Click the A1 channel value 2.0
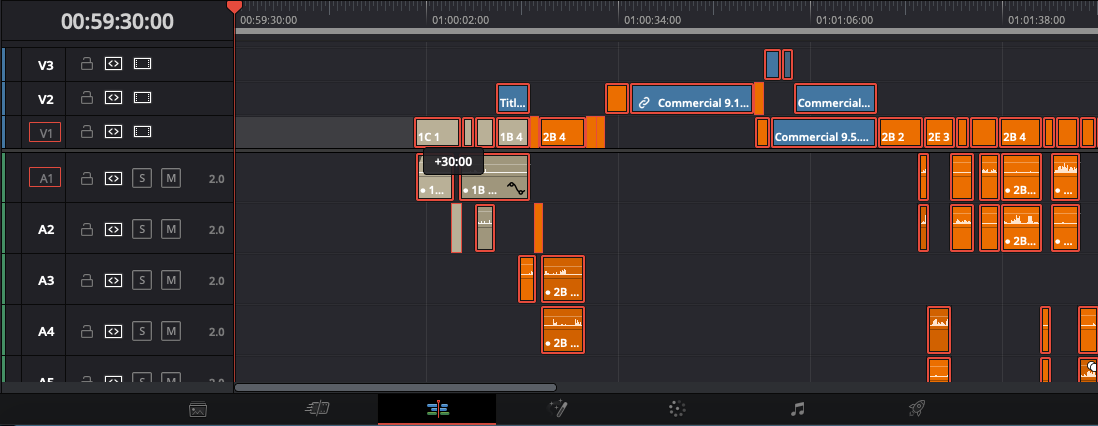This screenshot has height=426, width=1098. tap(216, 179)
